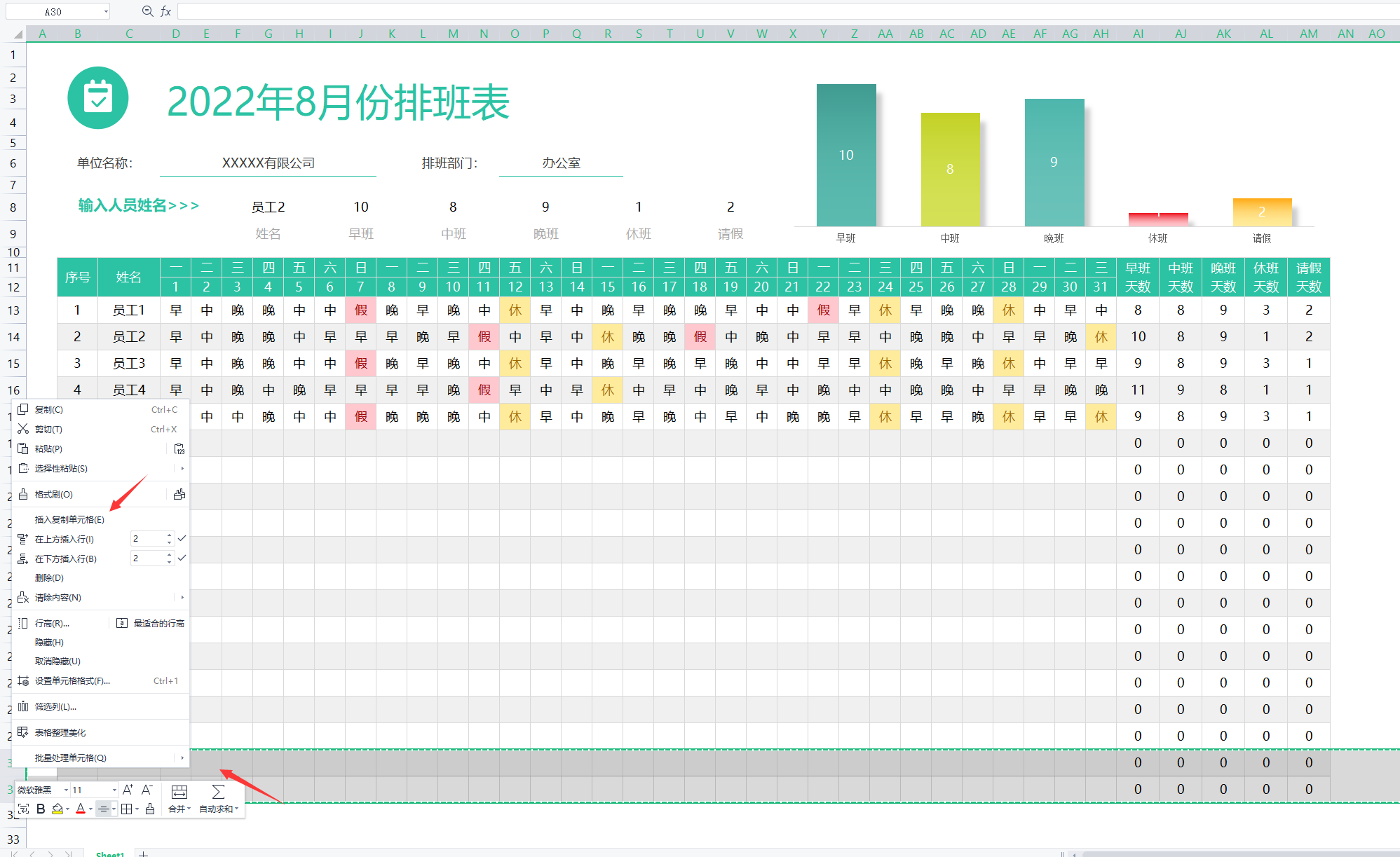Click the center align icon in mini toolbar

coord(103,809)
